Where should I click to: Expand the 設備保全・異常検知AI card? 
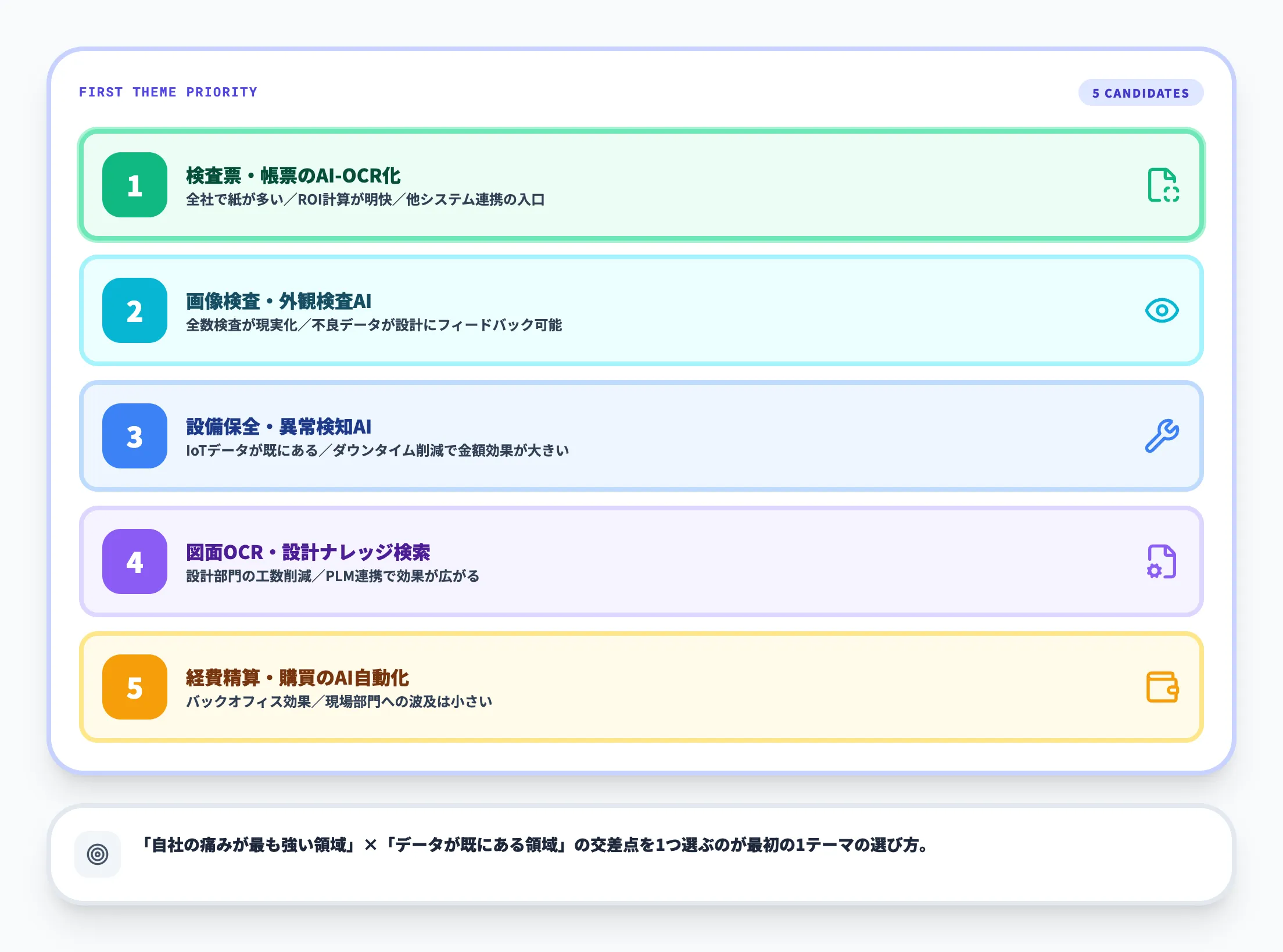click(x=639, y=436)
